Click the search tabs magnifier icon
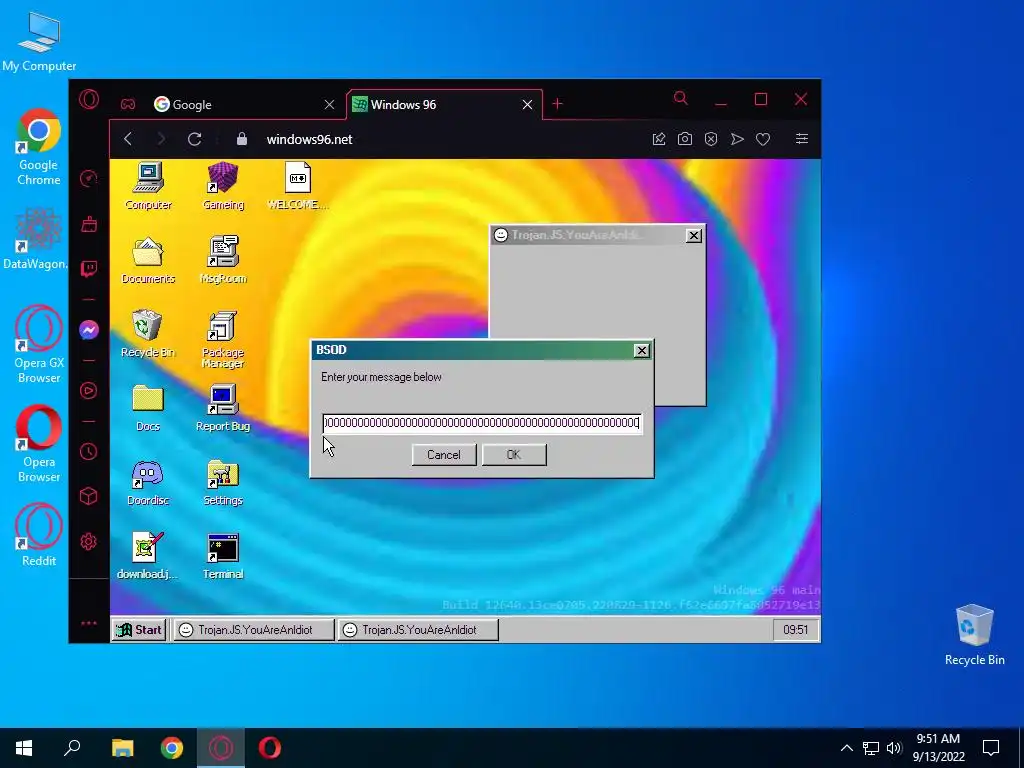The height and width of the screenshot is (768, 1024). tap(680, 99)
